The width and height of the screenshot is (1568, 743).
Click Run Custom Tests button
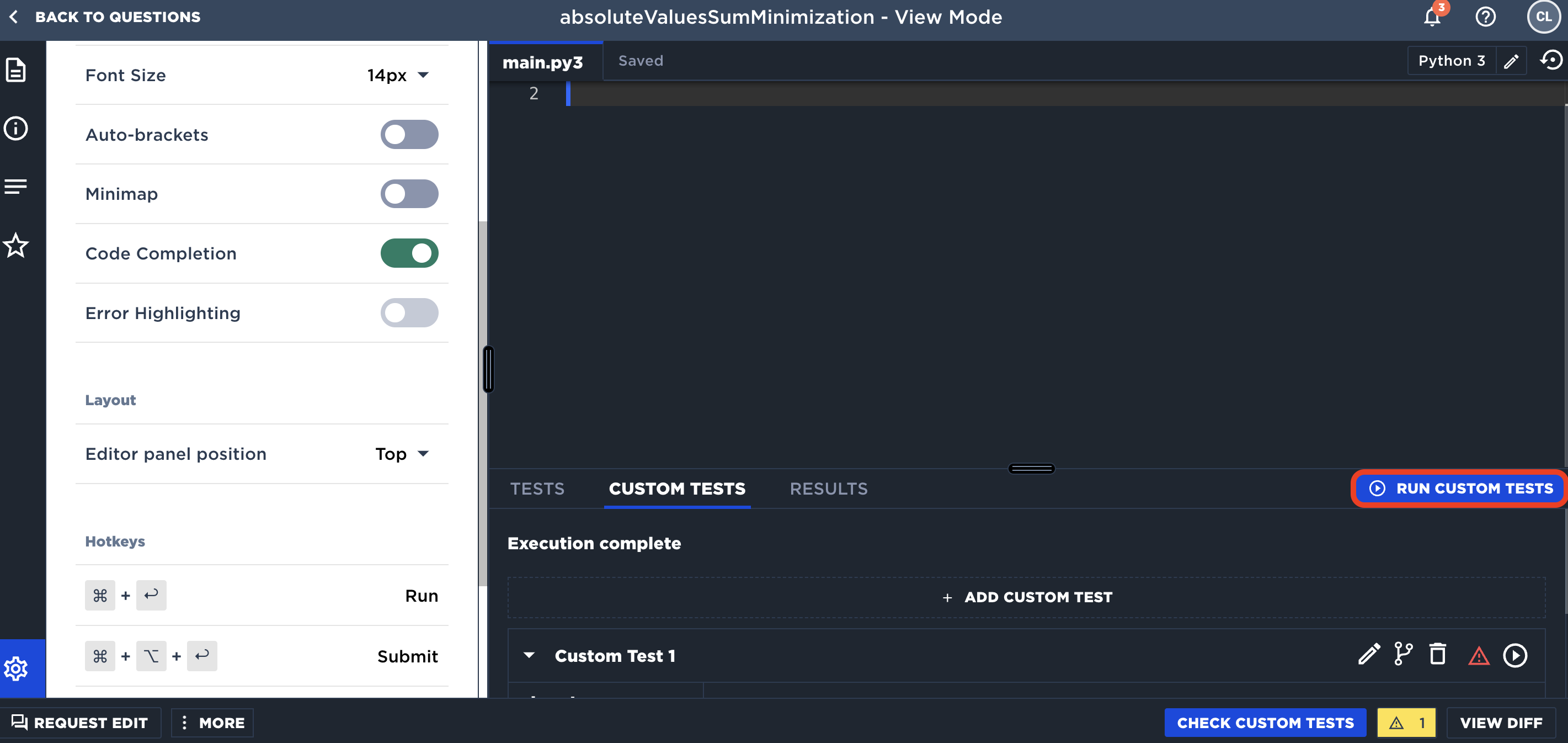pyautogui.click(x=1462, y=489)
